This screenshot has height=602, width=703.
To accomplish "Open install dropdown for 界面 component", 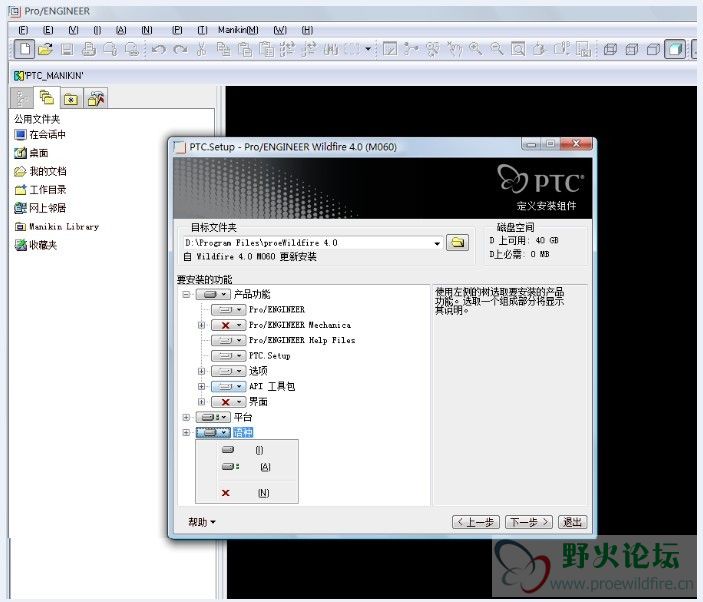I will coord(228,402).
